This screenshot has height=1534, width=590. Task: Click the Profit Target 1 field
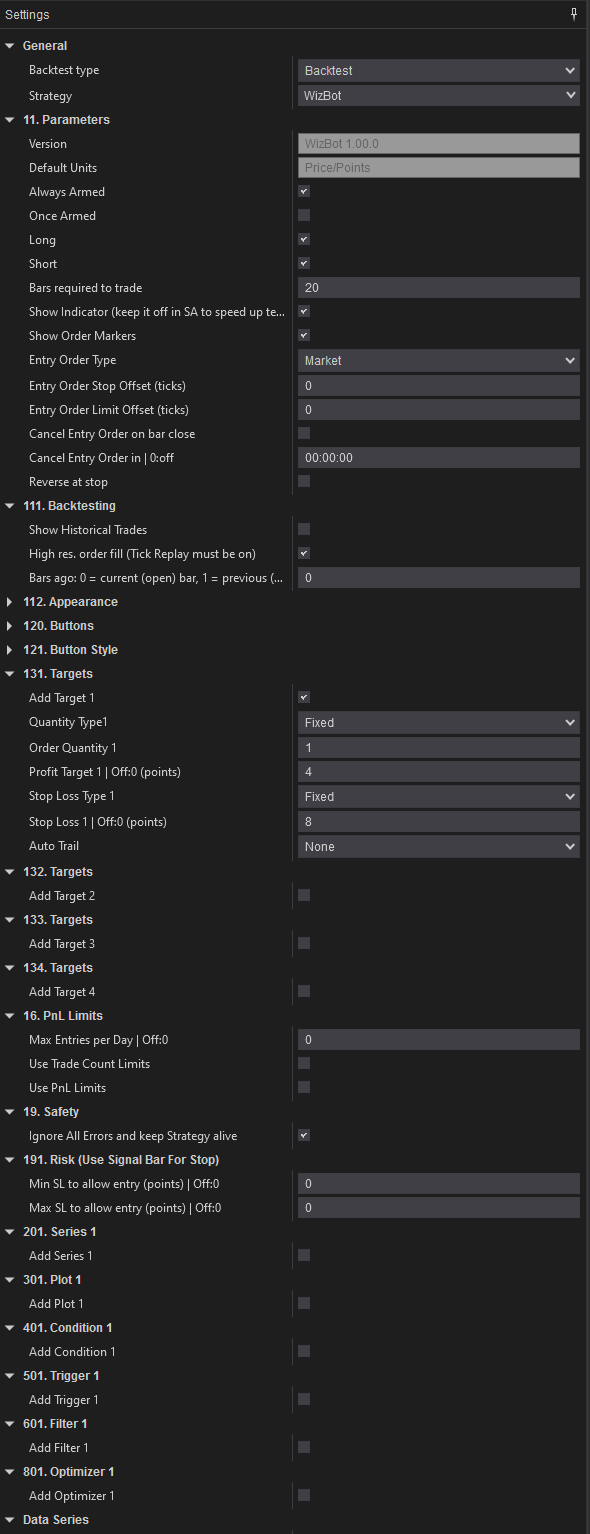(x=439, y=772)
